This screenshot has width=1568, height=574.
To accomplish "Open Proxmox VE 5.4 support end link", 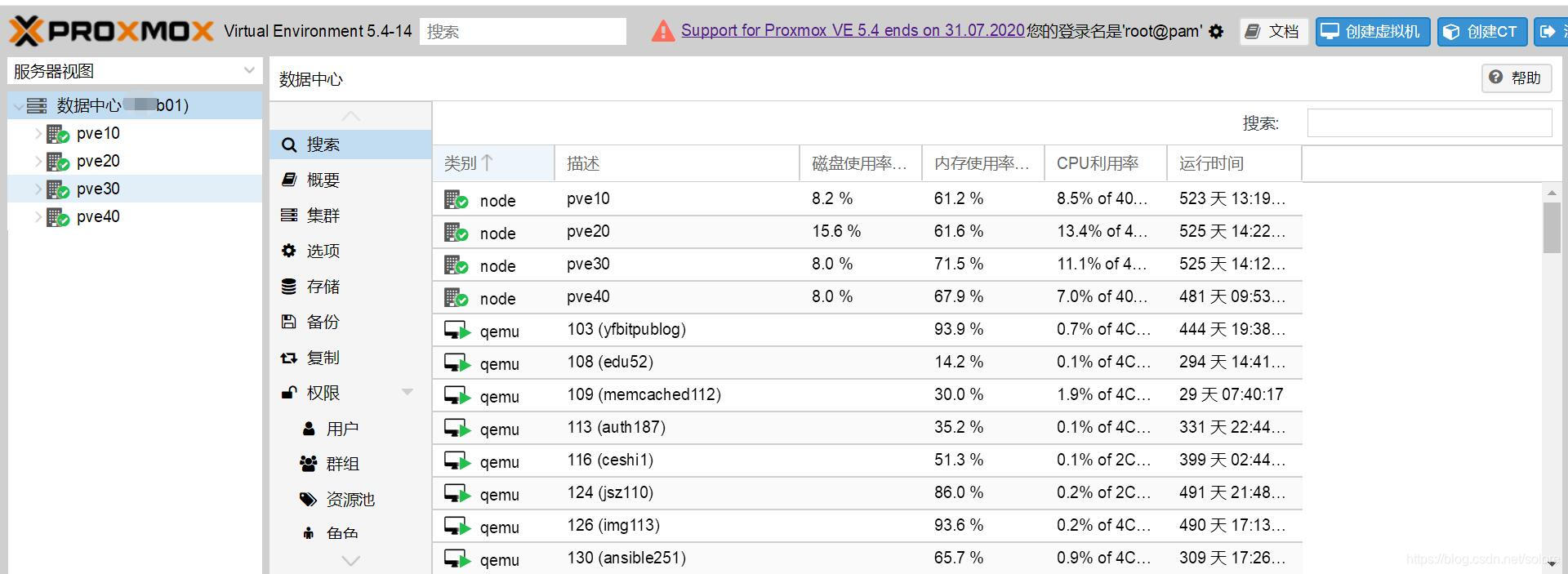I will click(853, 31).
